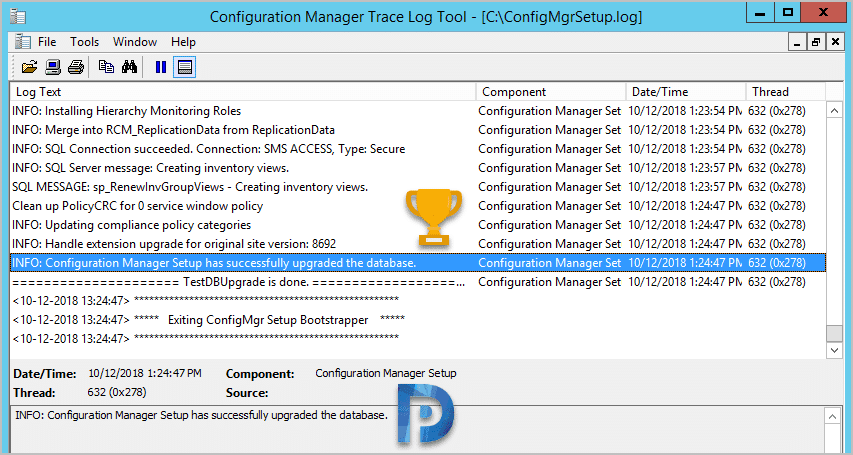
Task: Open the Tools menu
Action: click(84, 42)
